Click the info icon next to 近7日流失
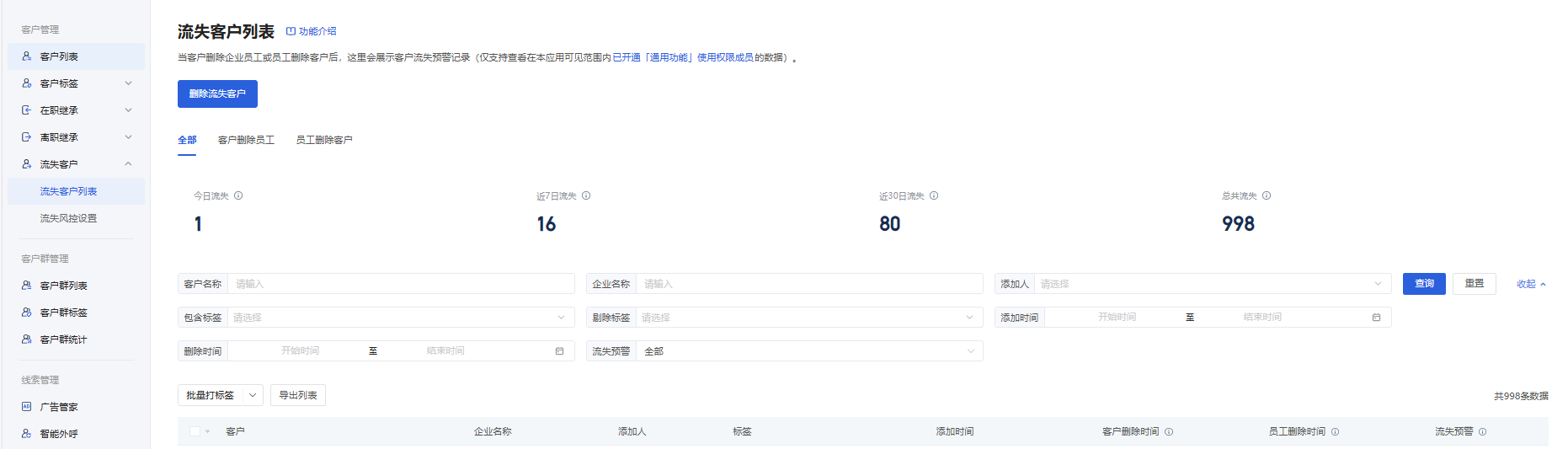1568x449 pixels. point(586,195)
